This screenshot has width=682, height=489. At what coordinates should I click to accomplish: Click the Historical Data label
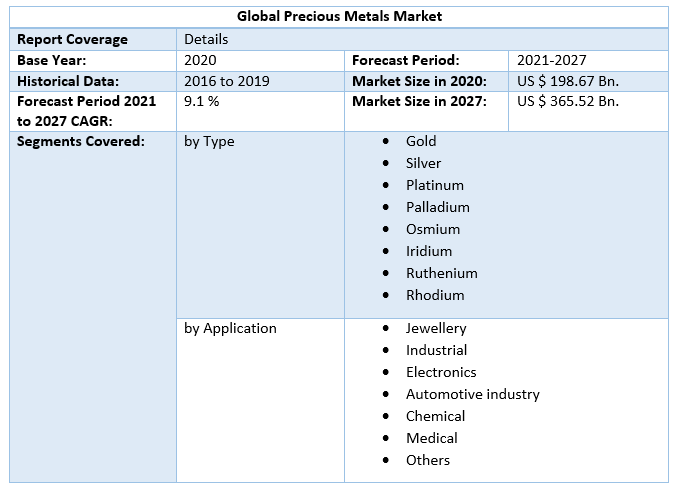[68, 81]
